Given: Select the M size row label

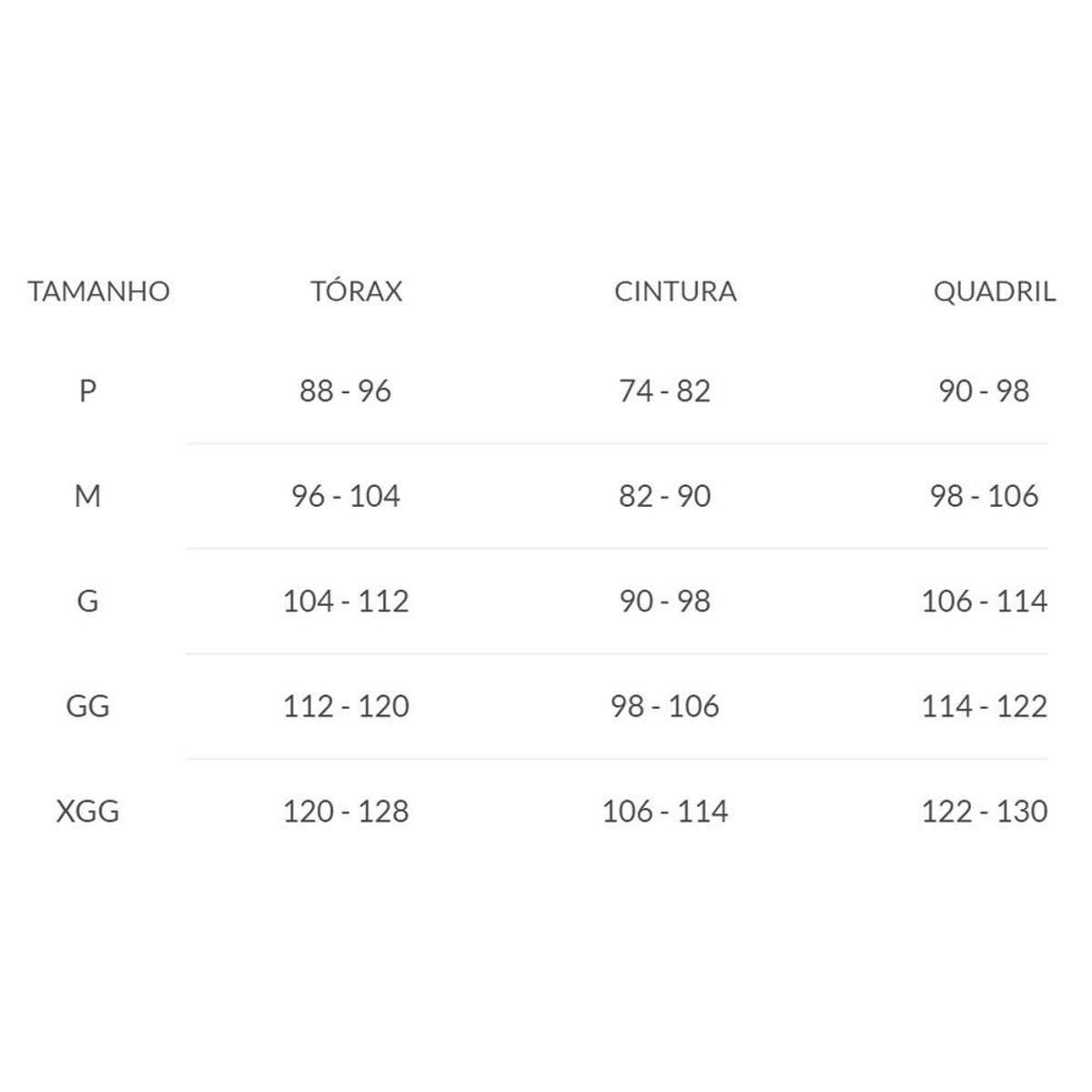Looking at the screenshot, I should (x=87, y=496).
